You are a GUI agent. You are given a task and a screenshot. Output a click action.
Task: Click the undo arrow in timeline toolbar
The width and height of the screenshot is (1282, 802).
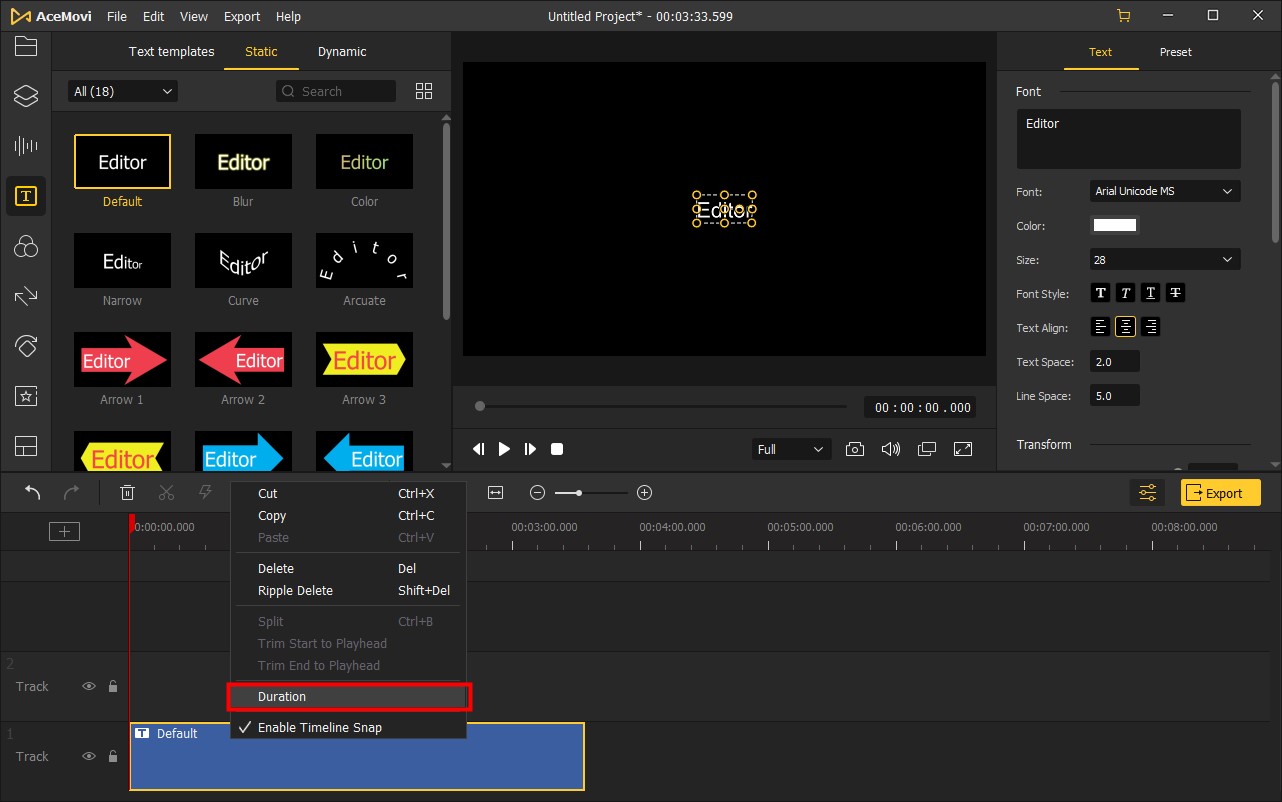click(x=33, y=492)
